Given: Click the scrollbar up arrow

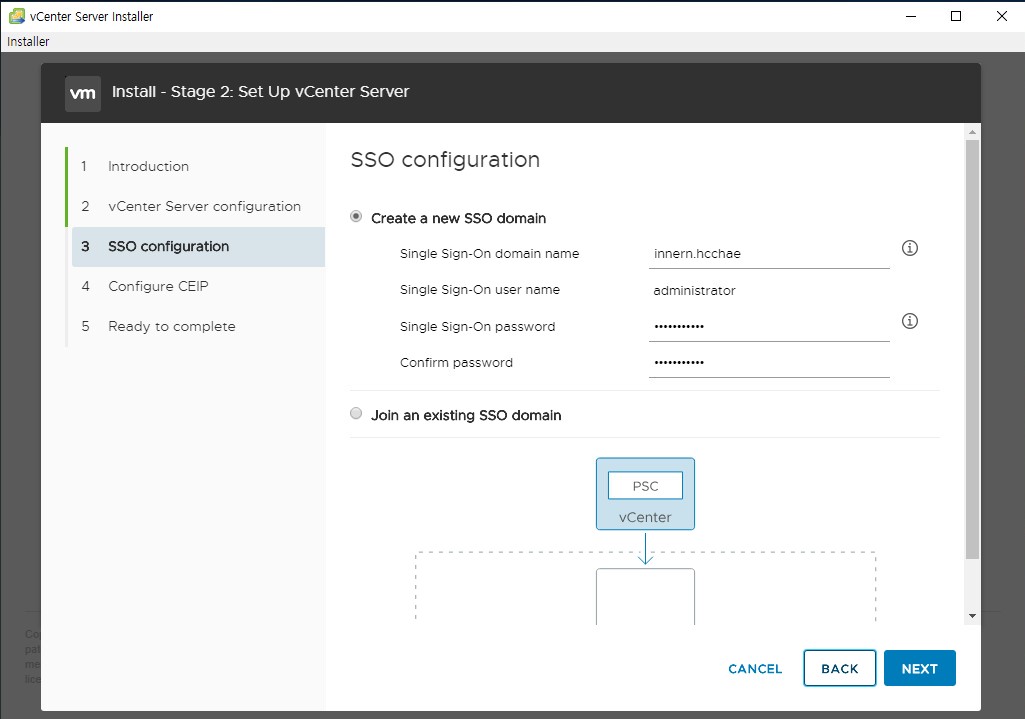Looking at the screenshot, I should tap(972, 132).
